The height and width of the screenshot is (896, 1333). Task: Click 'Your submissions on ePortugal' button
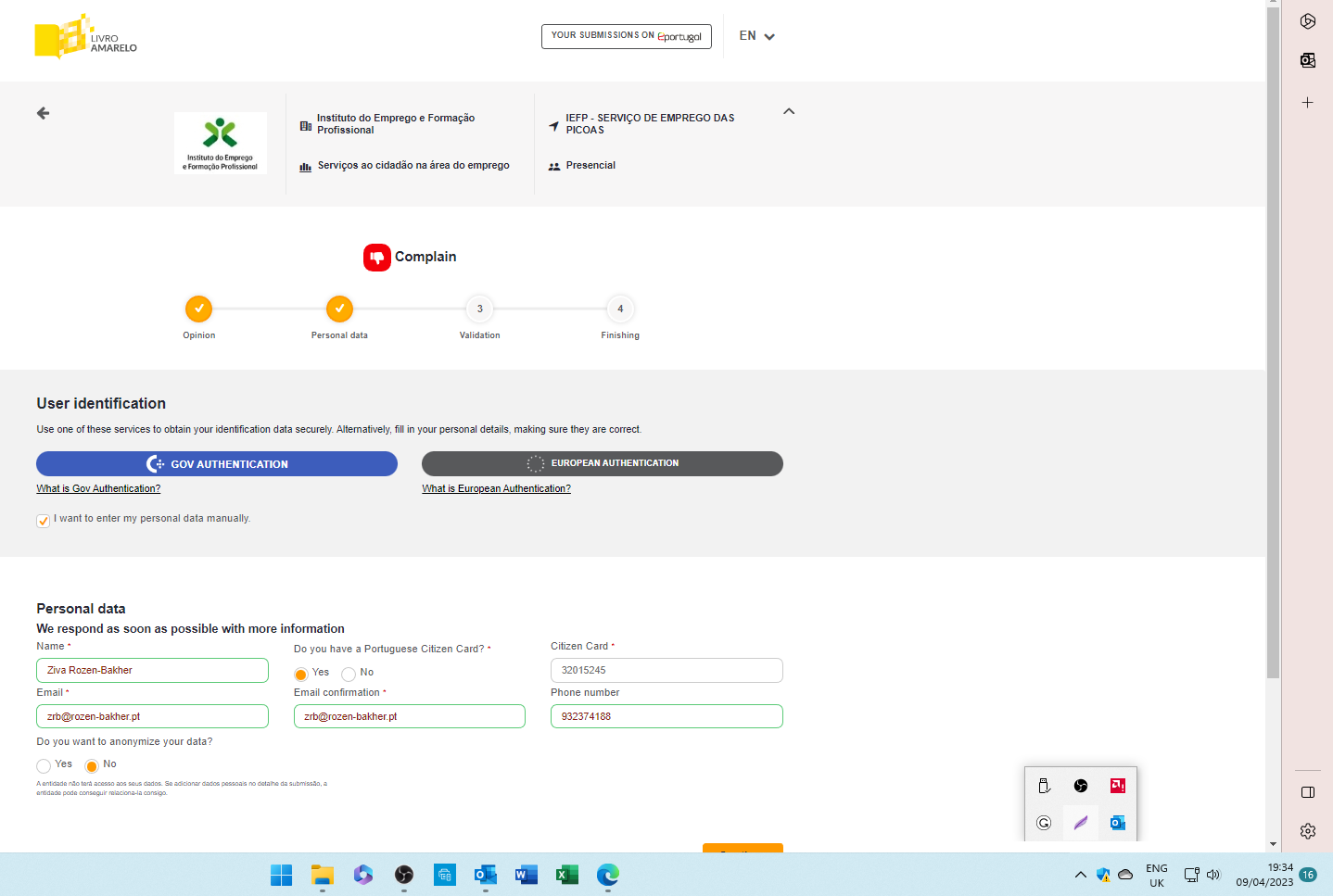pyautogui.click(x=627, y=36)
